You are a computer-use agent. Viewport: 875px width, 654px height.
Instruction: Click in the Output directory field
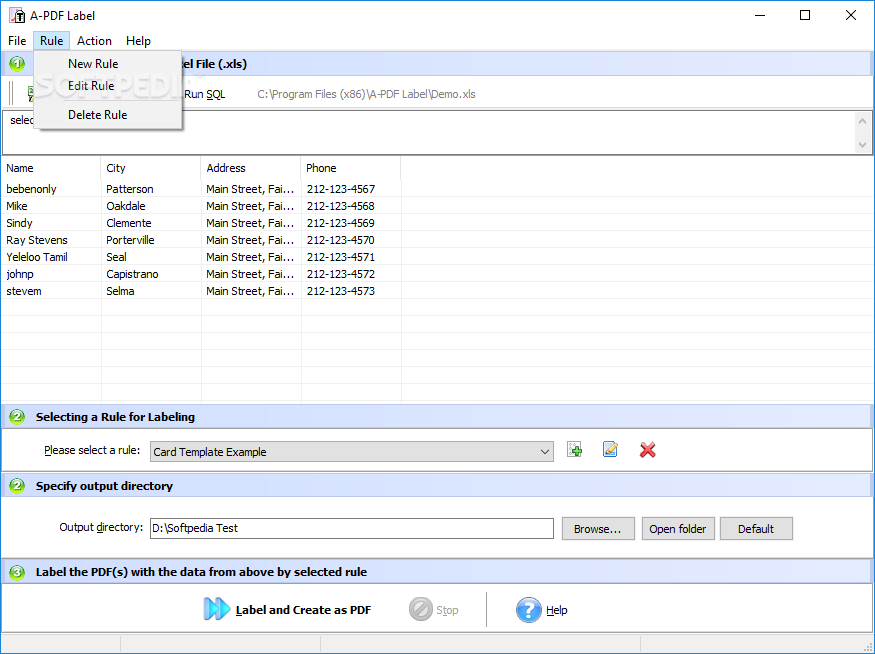(x=352, y=528)
